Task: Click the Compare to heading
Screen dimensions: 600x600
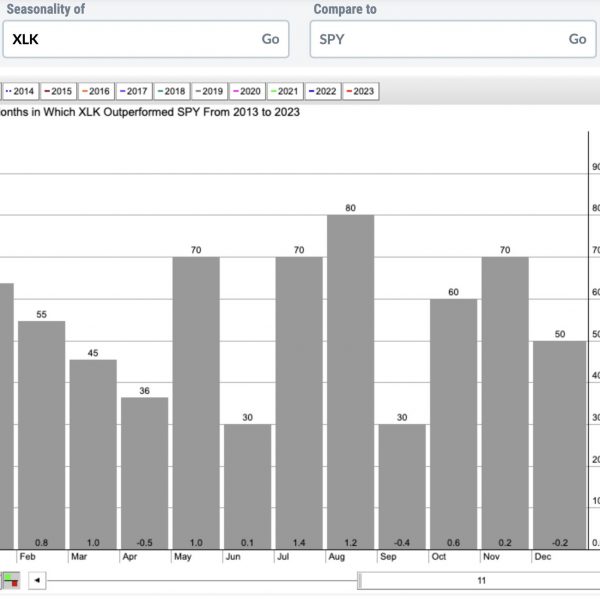Action: click(x=345, y=9)
